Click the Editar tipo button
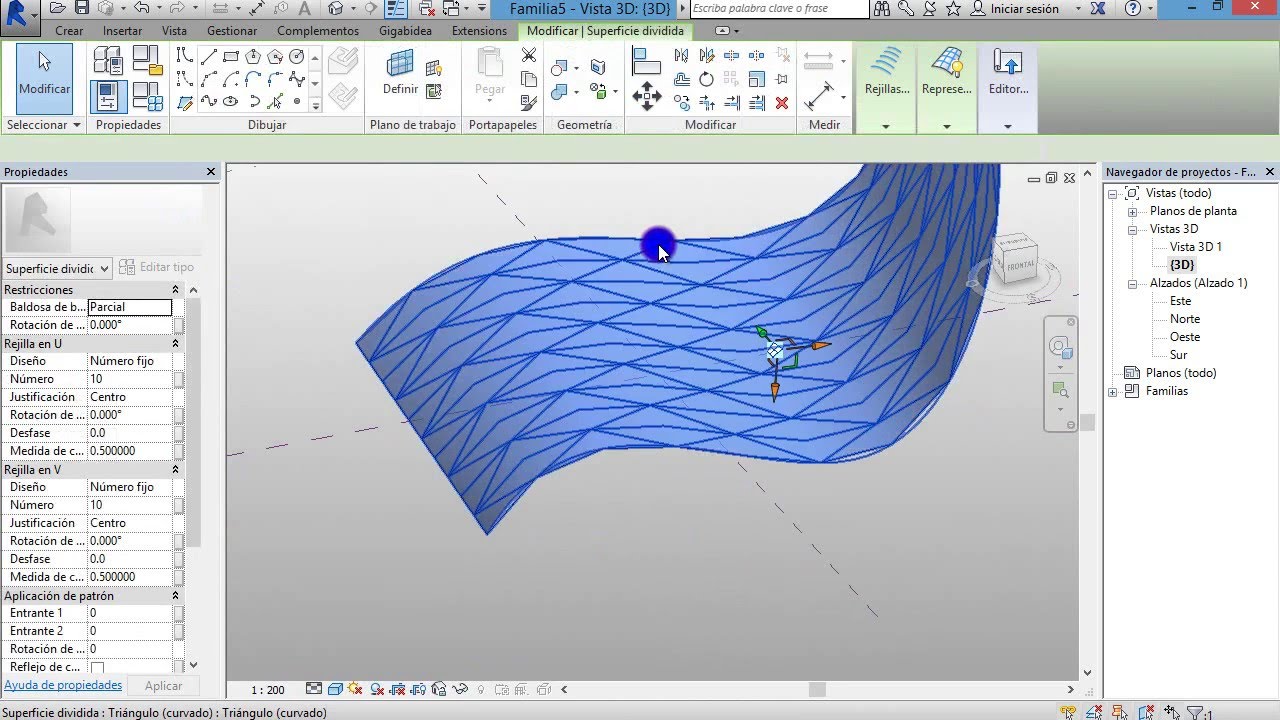The width and height of the screenshot is (1280, 720). (157, 267)
